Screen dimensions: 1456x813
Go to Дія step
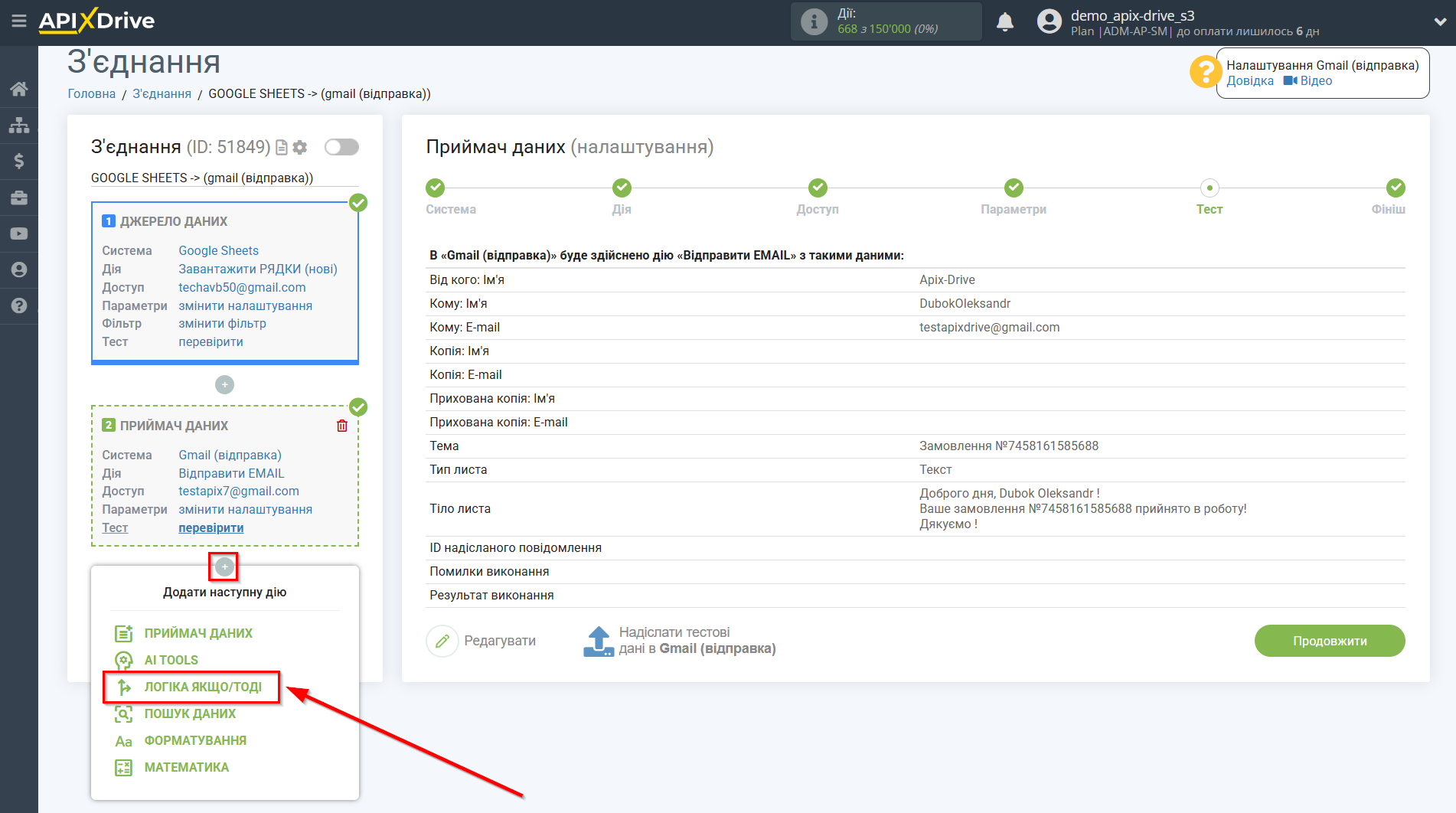pos(622,188)
